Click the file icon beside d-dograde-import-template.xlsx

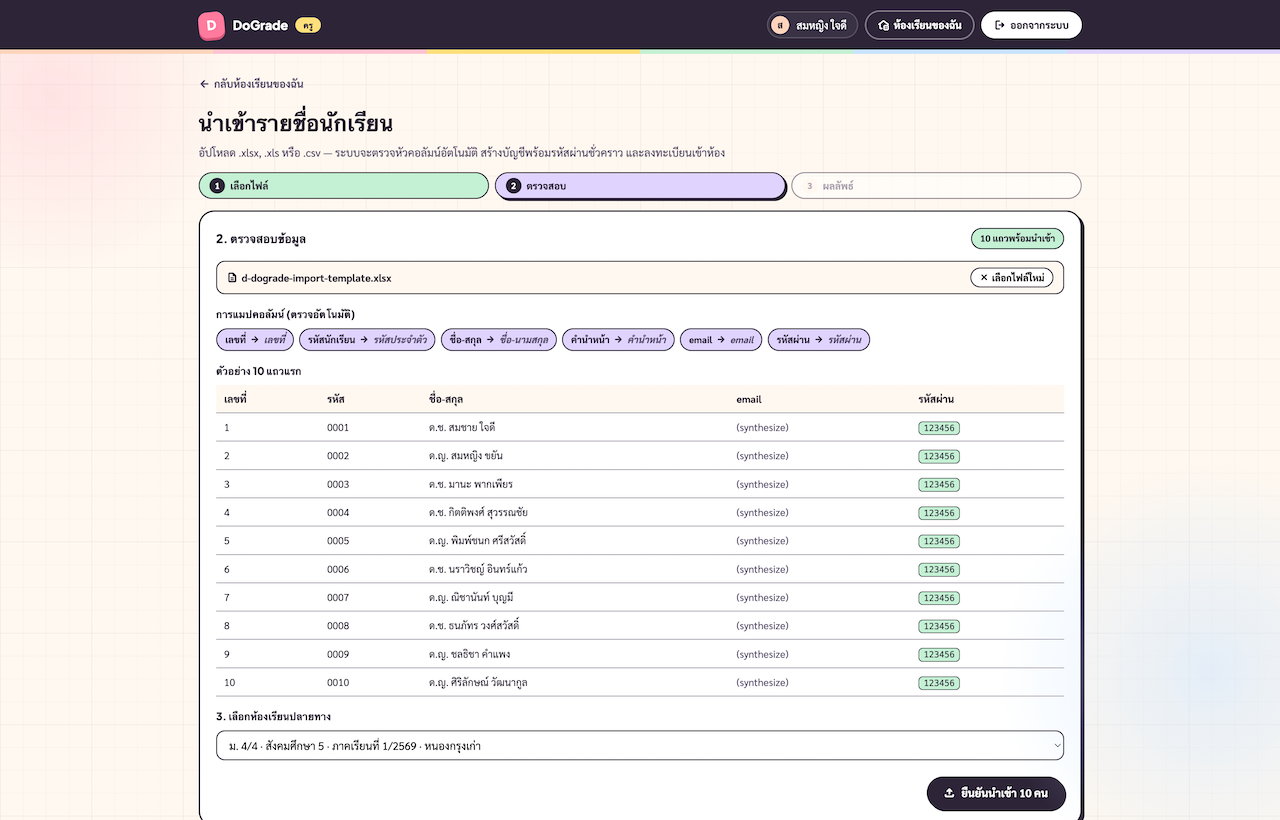click(232, 278)
